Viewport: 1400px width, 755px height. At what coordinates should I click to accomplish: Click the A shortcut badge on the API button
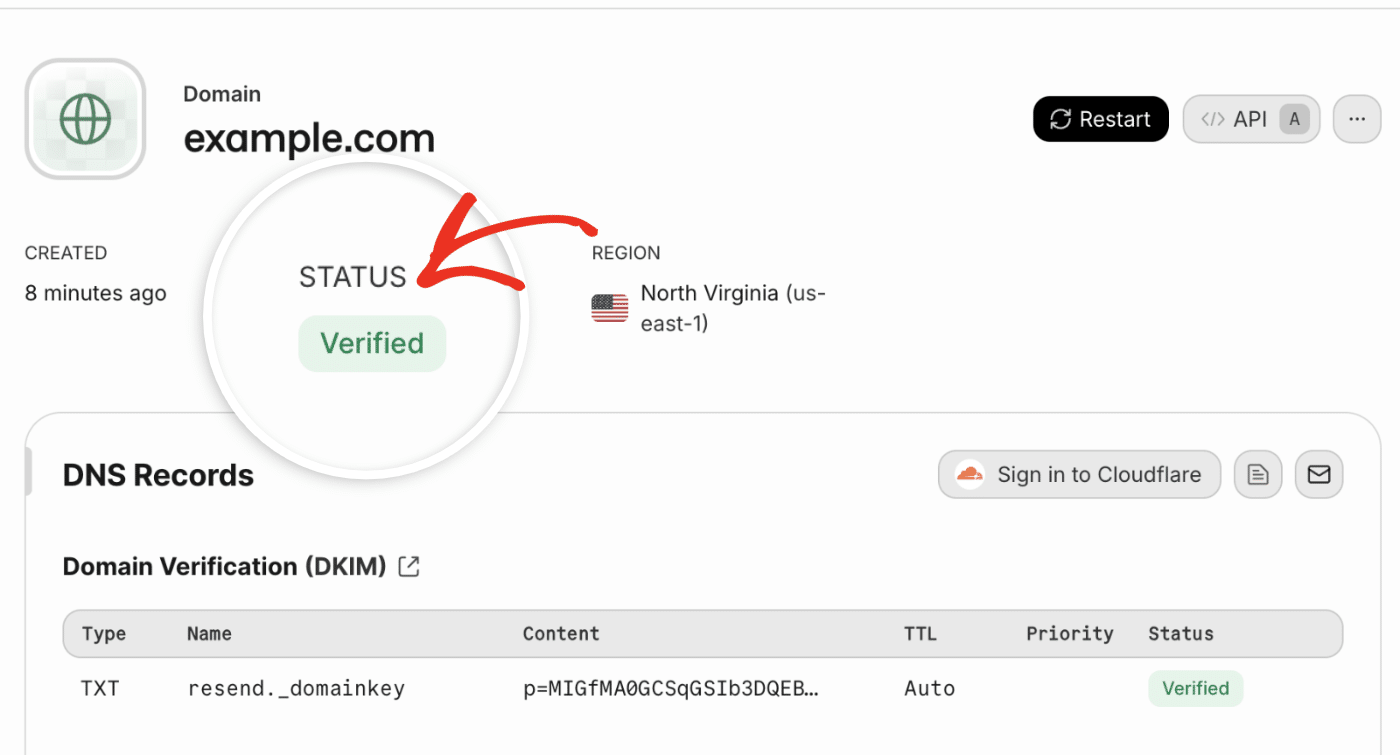pos(1294,118)
